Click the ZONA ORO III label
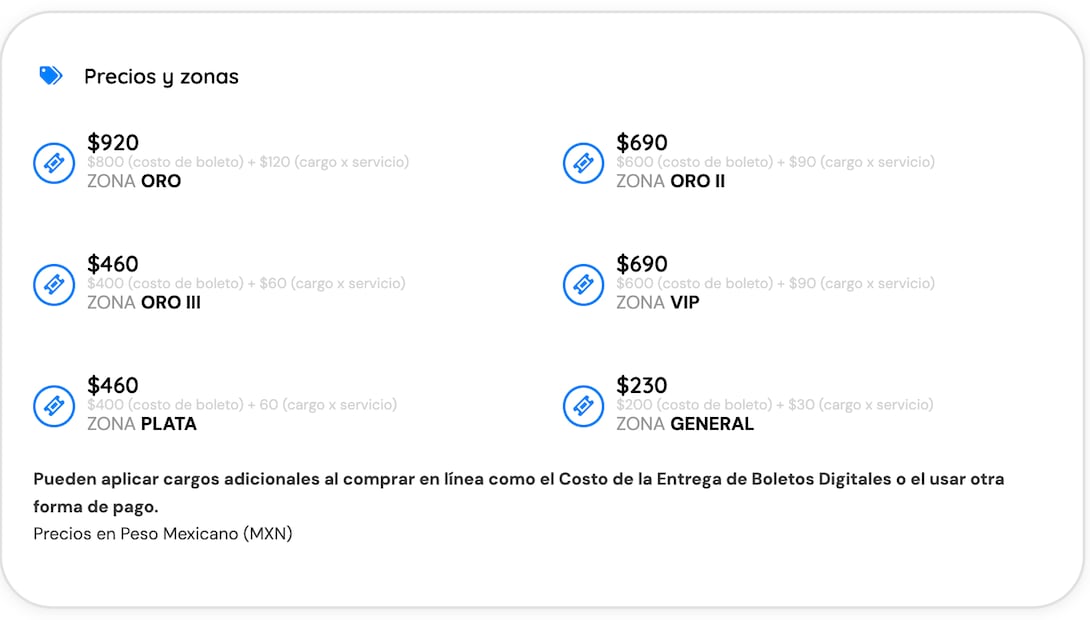 144,303
